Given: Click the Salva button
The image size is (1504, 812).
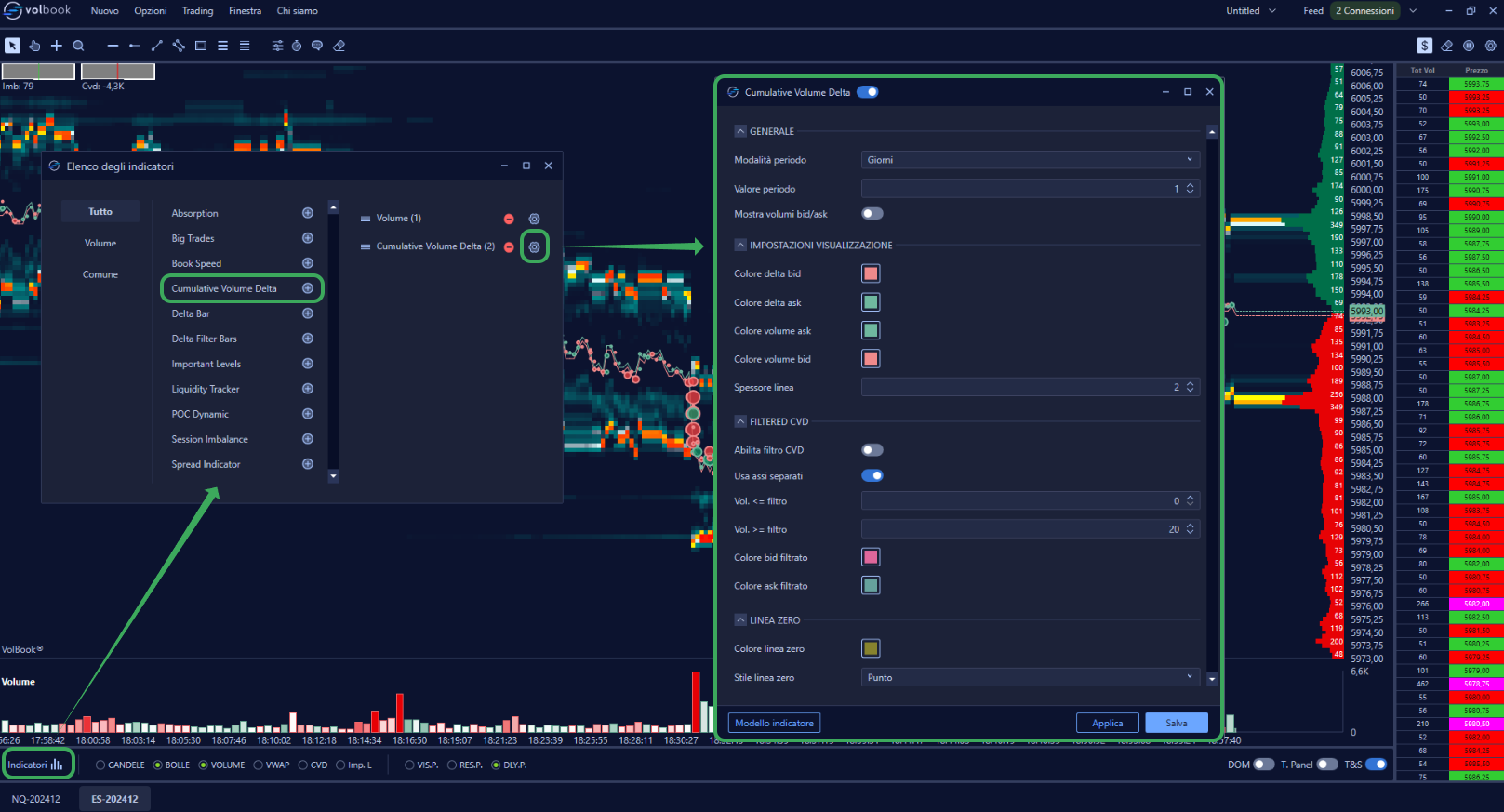Looking at the screenshot, I should 1177,723.
